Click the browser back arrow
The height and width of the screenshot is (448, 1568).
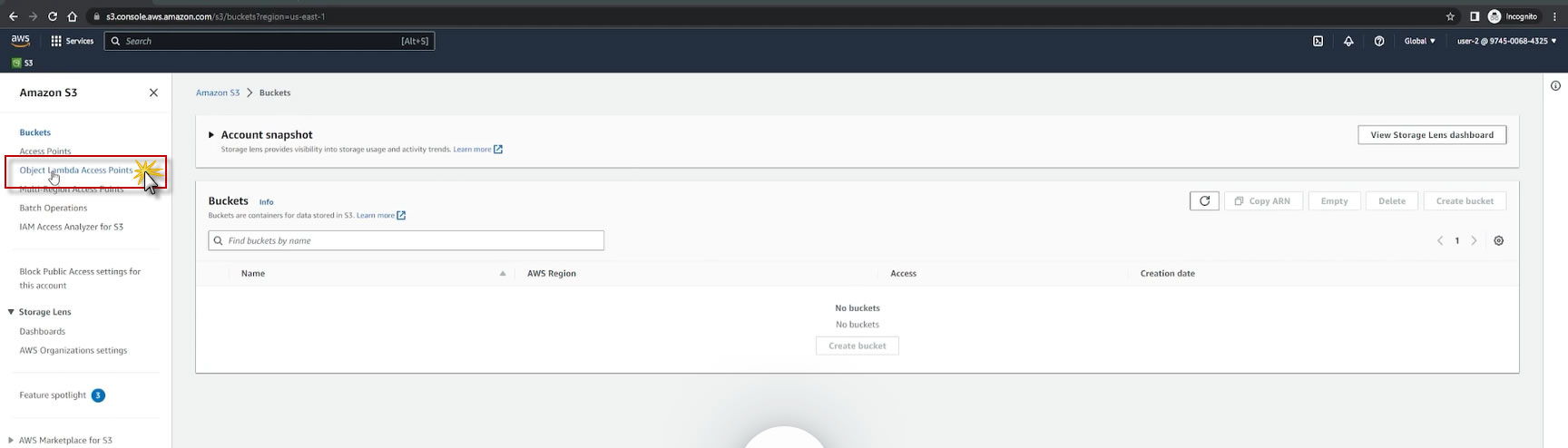point(13,16)
